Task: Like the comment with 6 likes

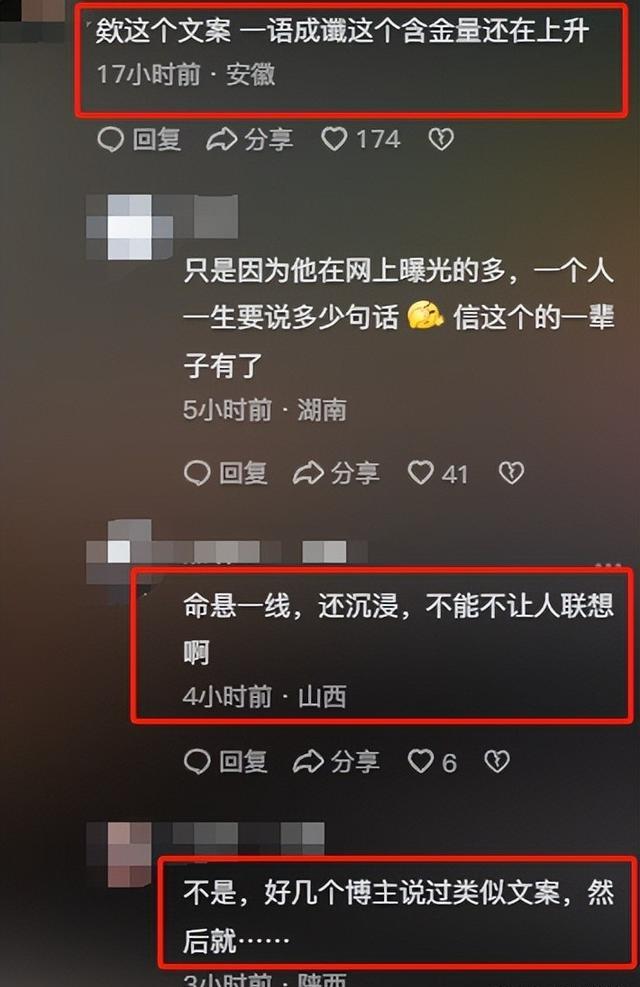Action: click(420, 762)
